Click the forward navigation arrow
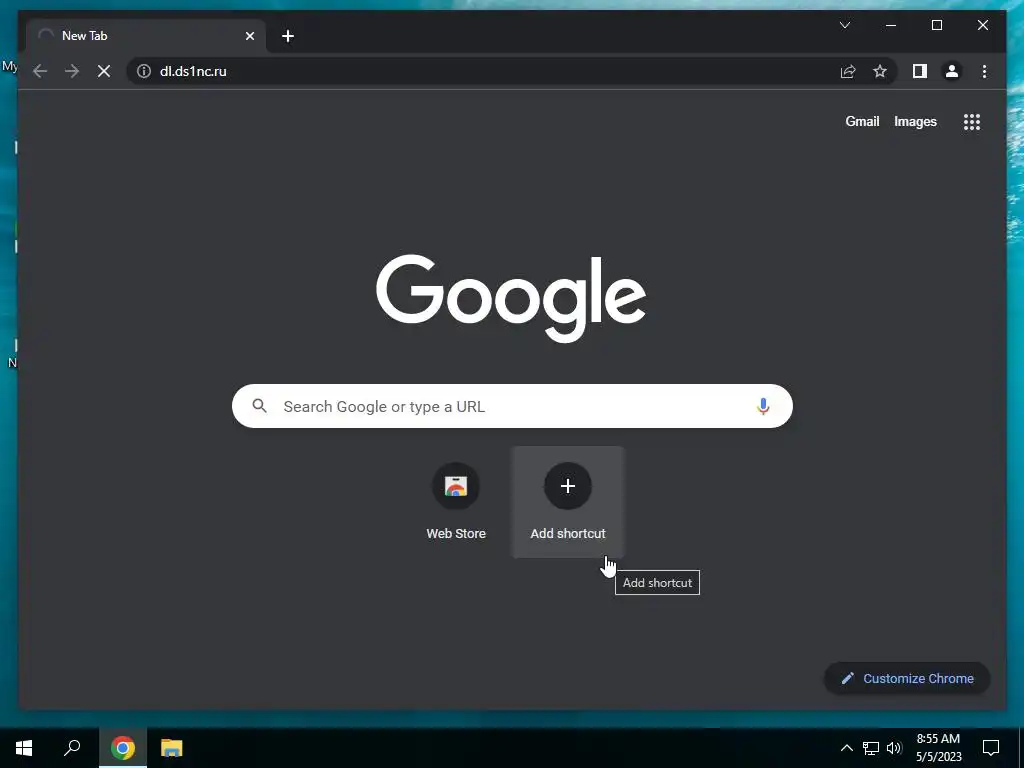This screenshot has height=768, width=1024. 72,71
